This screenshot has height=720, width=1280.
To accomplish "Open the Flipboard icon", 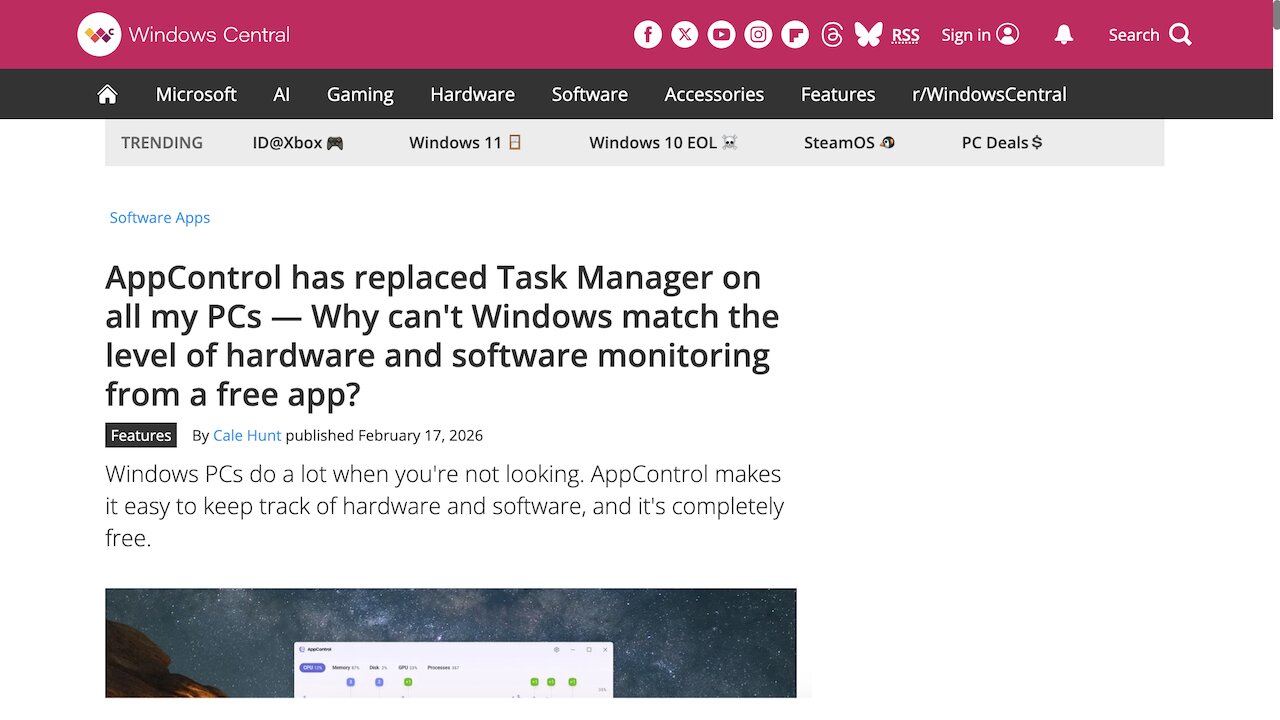I will tap(795, 35).
